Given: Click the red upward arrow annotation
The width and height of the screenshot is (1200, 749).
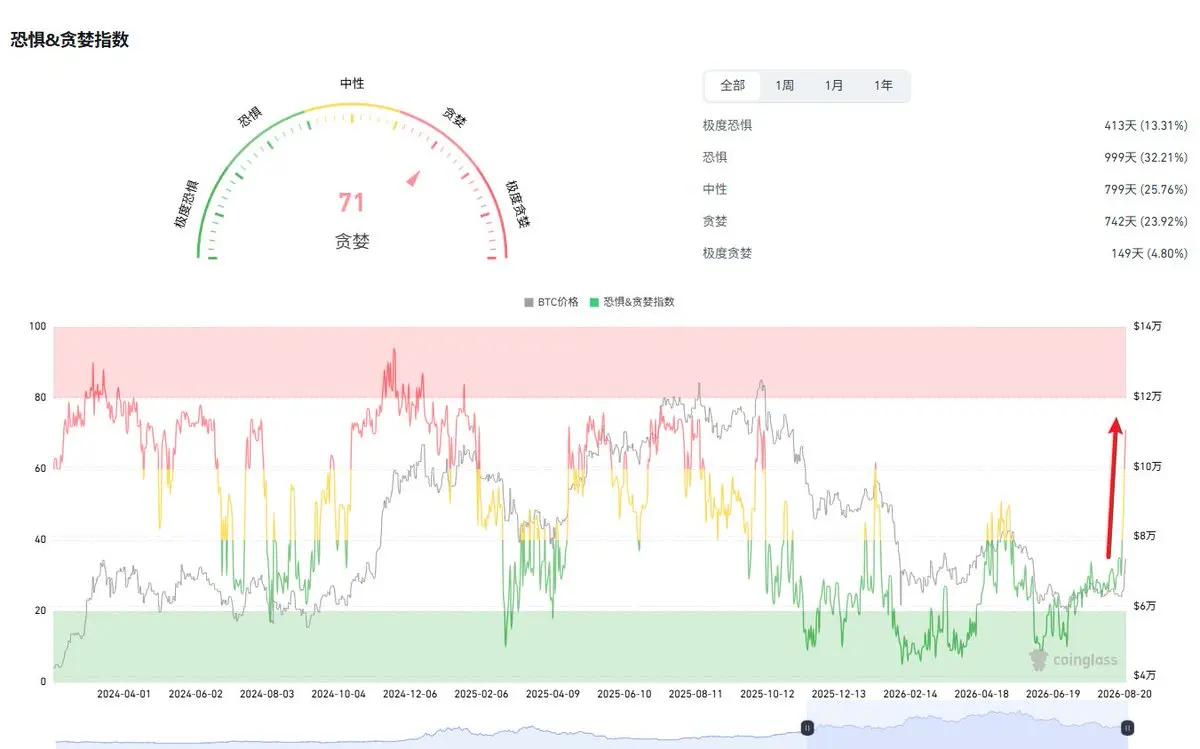Looking at the screenshot, I should (x=1113, y=487).
